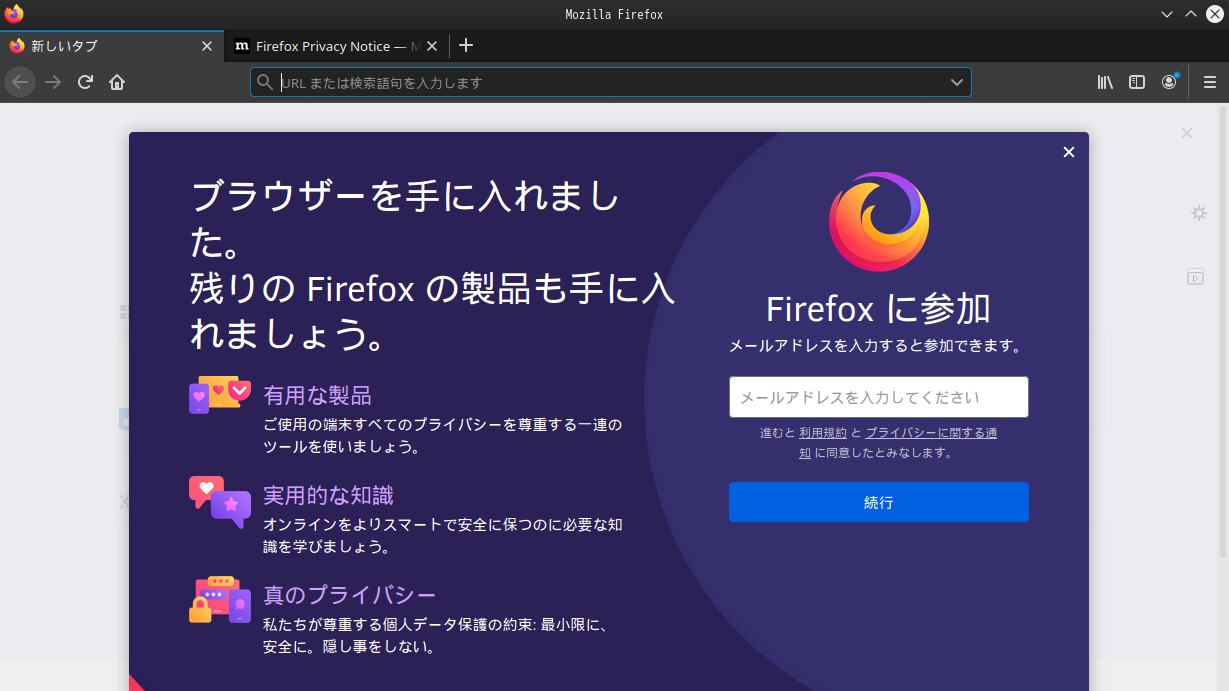Click the 真のプライバシー heading
The width and height of the screenshot is (1229, 691).
(350, 595)
